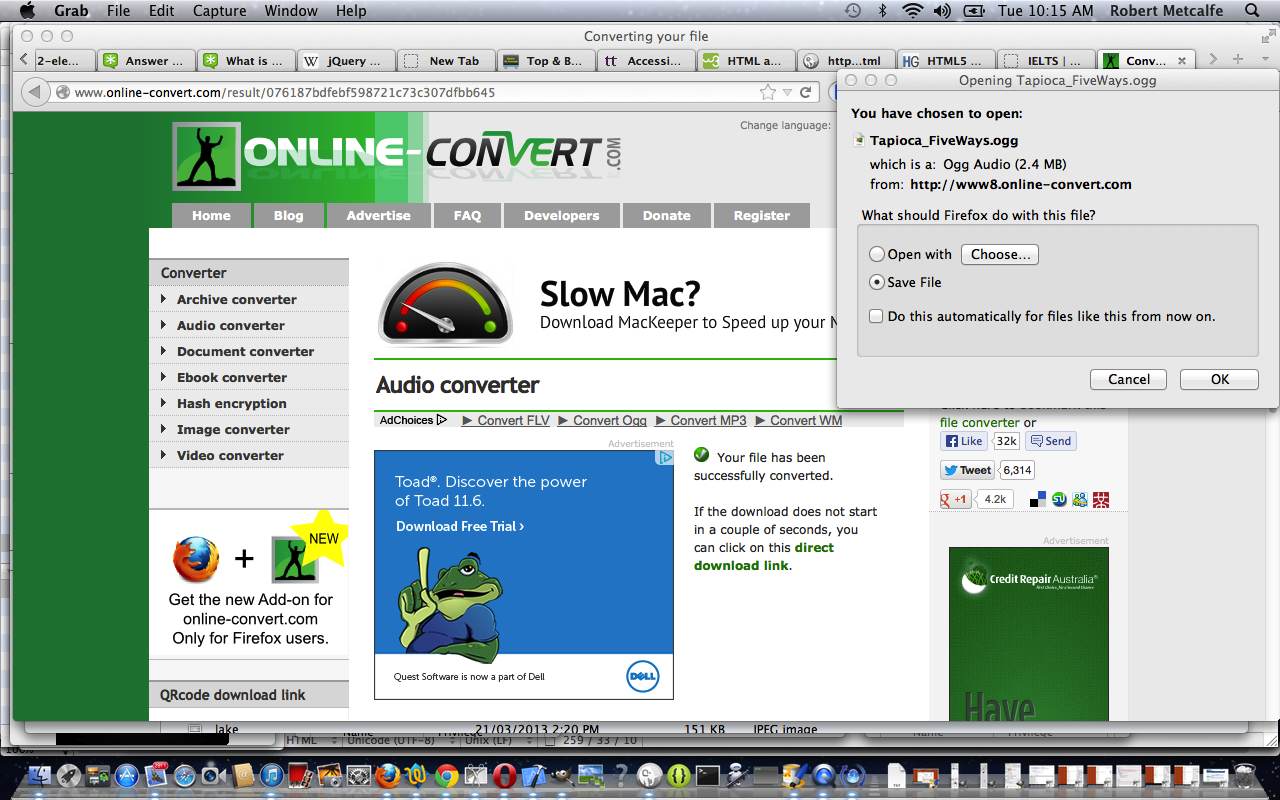Click the Time Machine icon in menu bar
The height and width of the screenshot is (800, 1280).
point(852,11)
